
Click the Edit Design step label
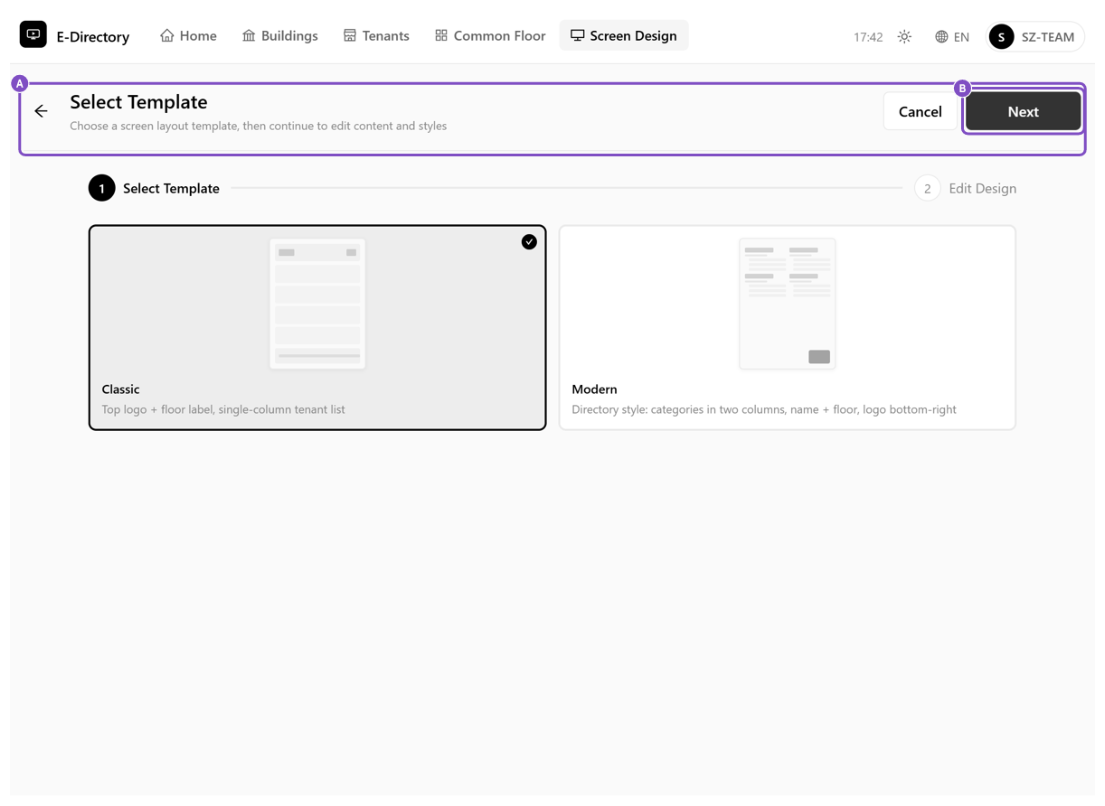[982, 188]
